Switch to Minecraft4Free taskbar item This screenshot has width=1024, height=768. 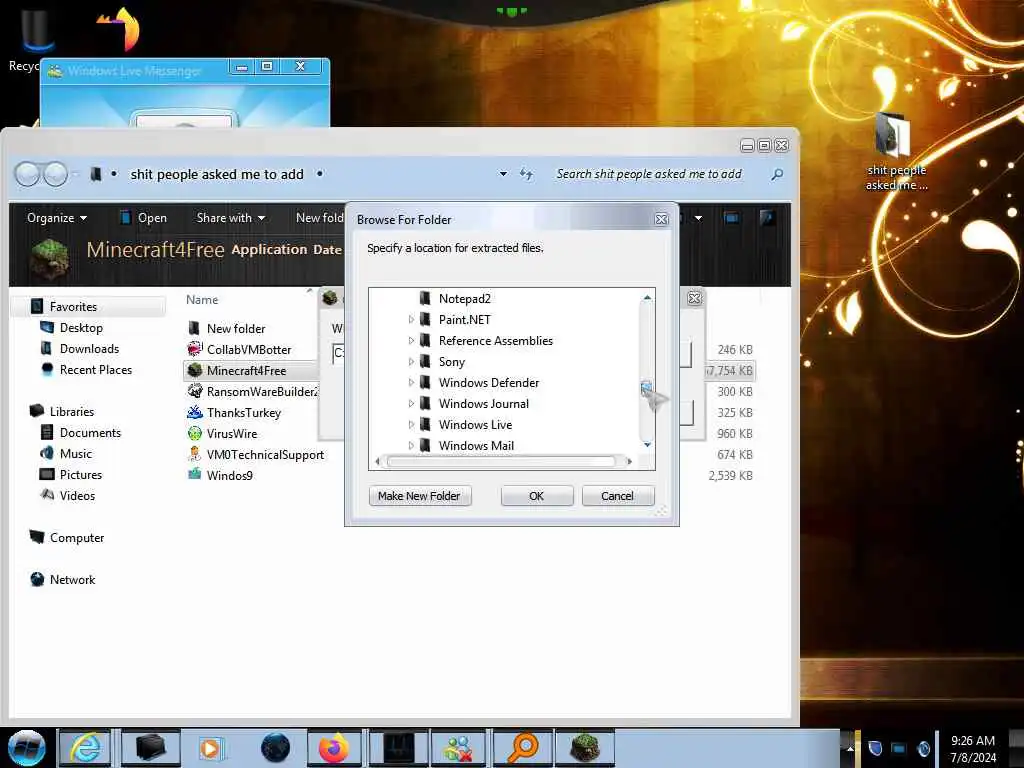point(585,748)
